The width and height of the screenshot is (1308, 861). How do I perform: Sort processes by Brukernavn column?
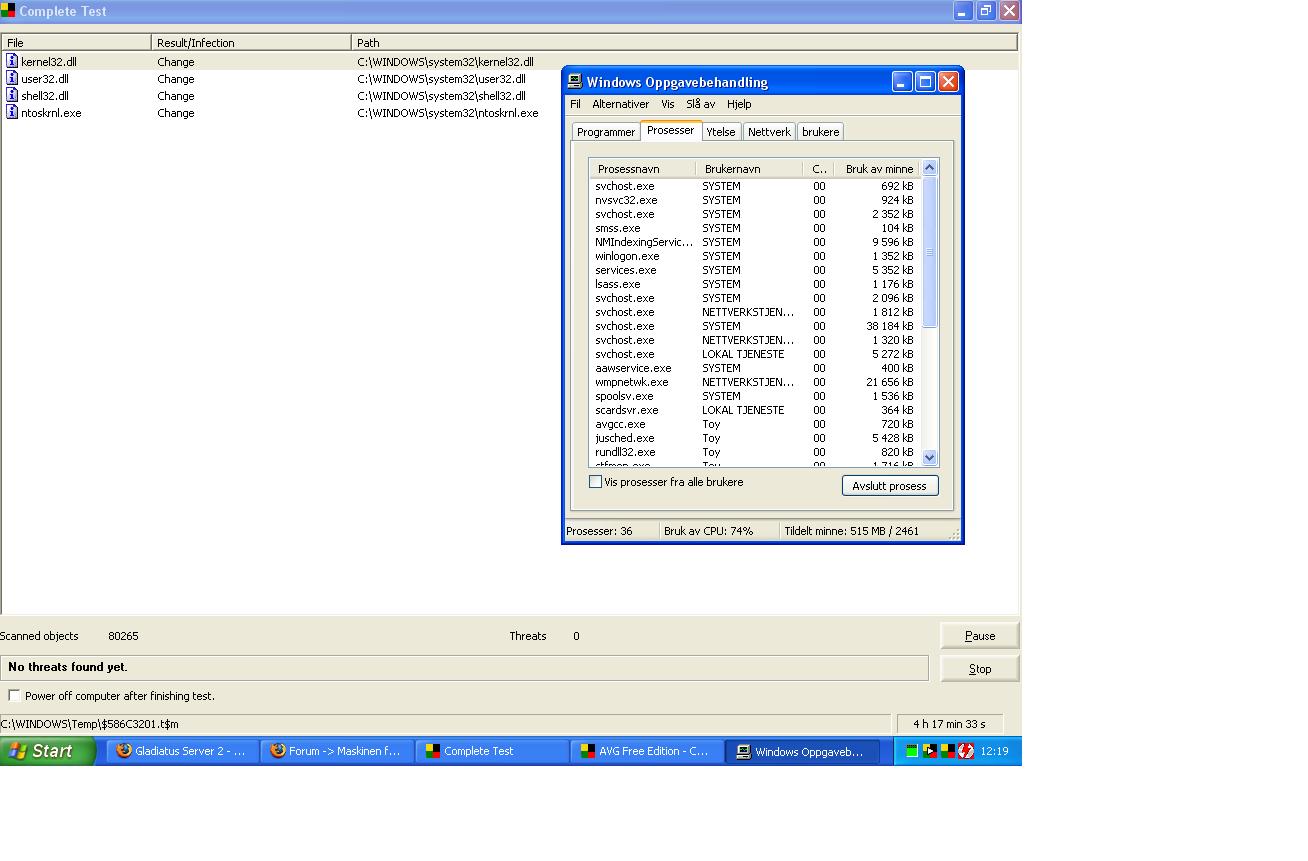coord(749,169)
